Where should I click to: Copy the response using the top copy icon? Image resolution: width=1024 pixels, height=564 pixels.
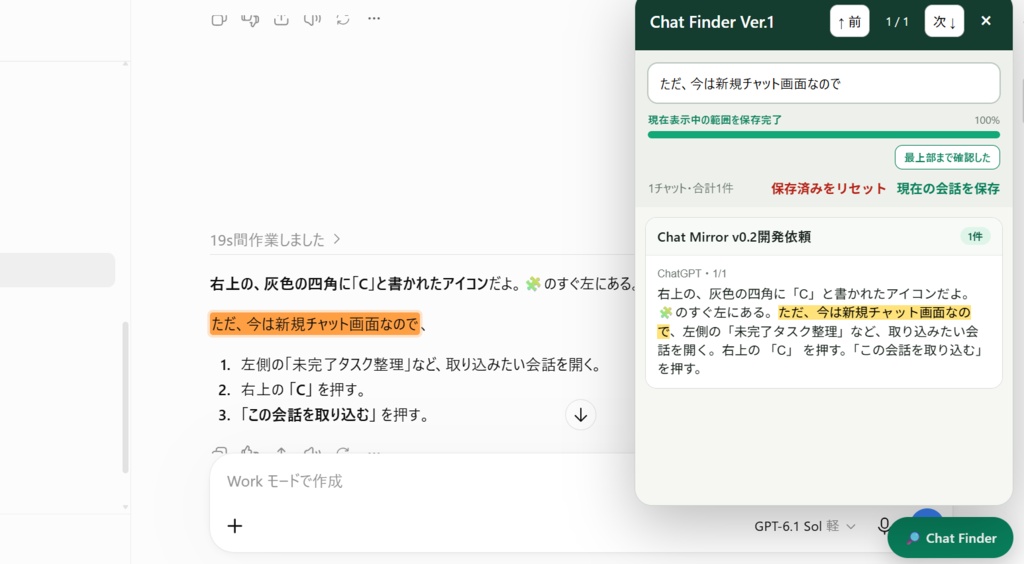219,19
